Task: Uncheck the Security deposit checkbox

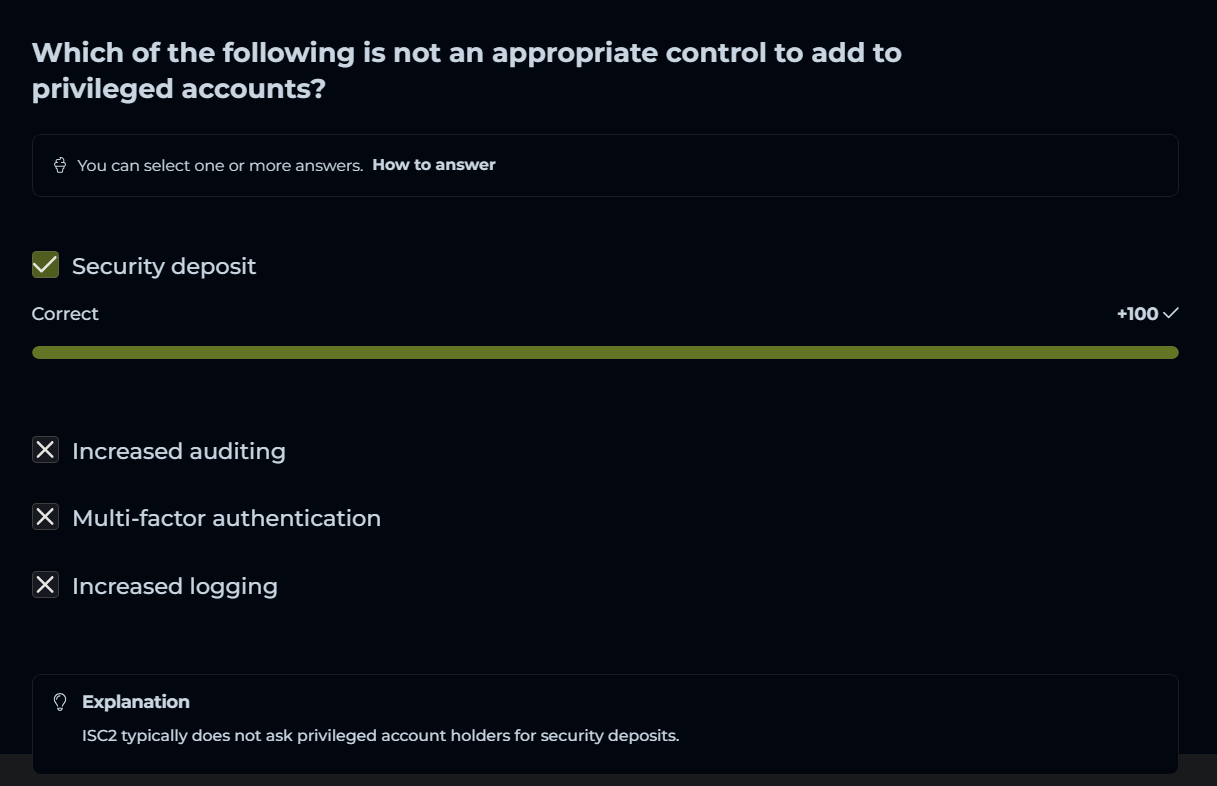Action: [46, 265]
